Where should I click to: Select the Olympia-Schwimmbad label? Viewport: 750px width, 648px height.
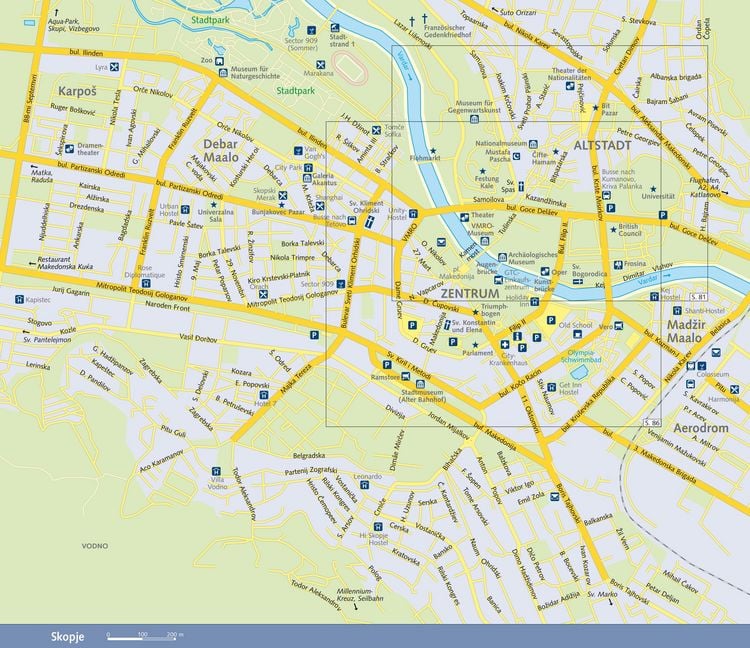581,356
